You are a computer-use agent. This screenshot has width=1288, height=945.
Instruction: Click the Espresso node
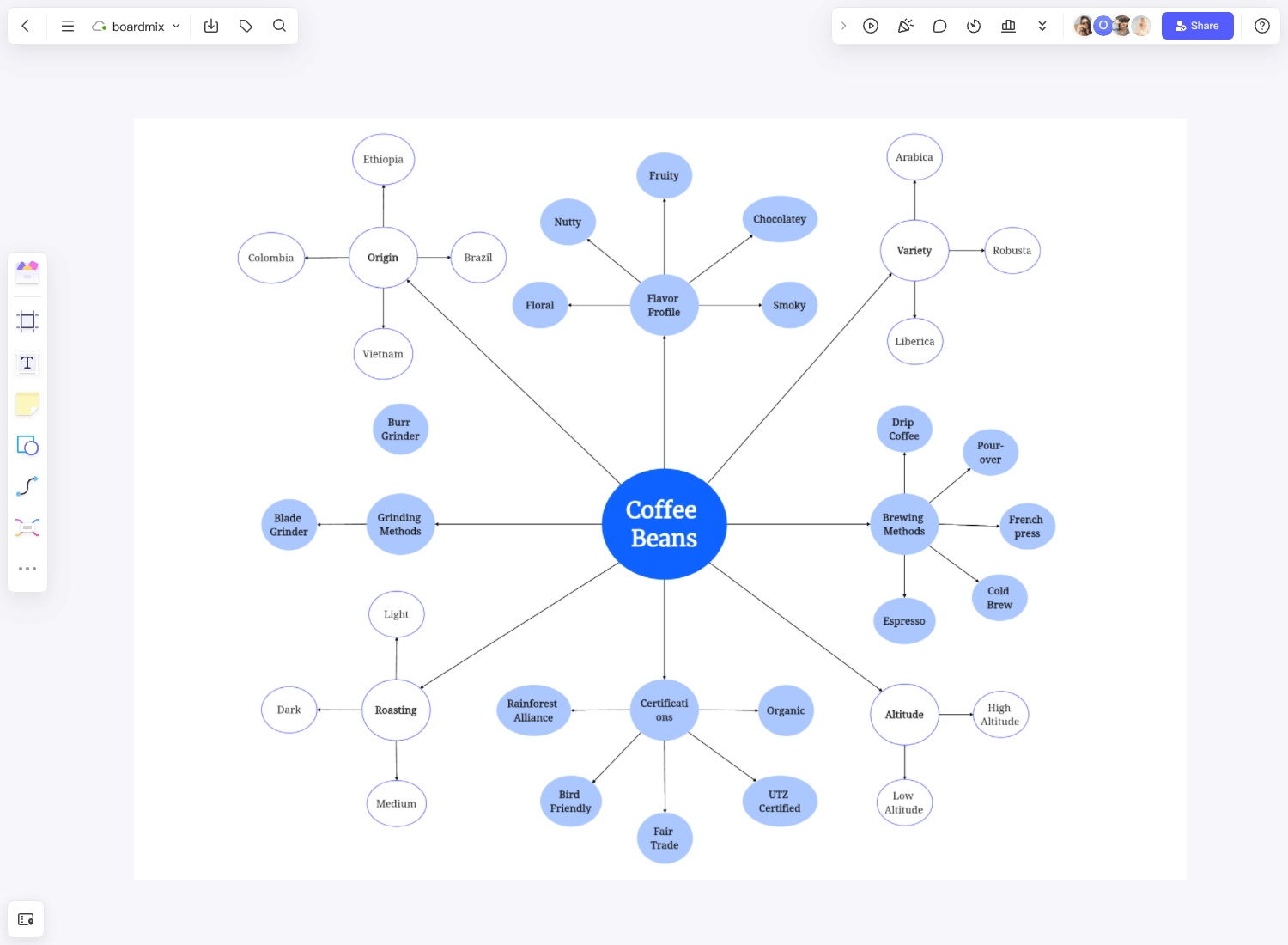(904, 621)
